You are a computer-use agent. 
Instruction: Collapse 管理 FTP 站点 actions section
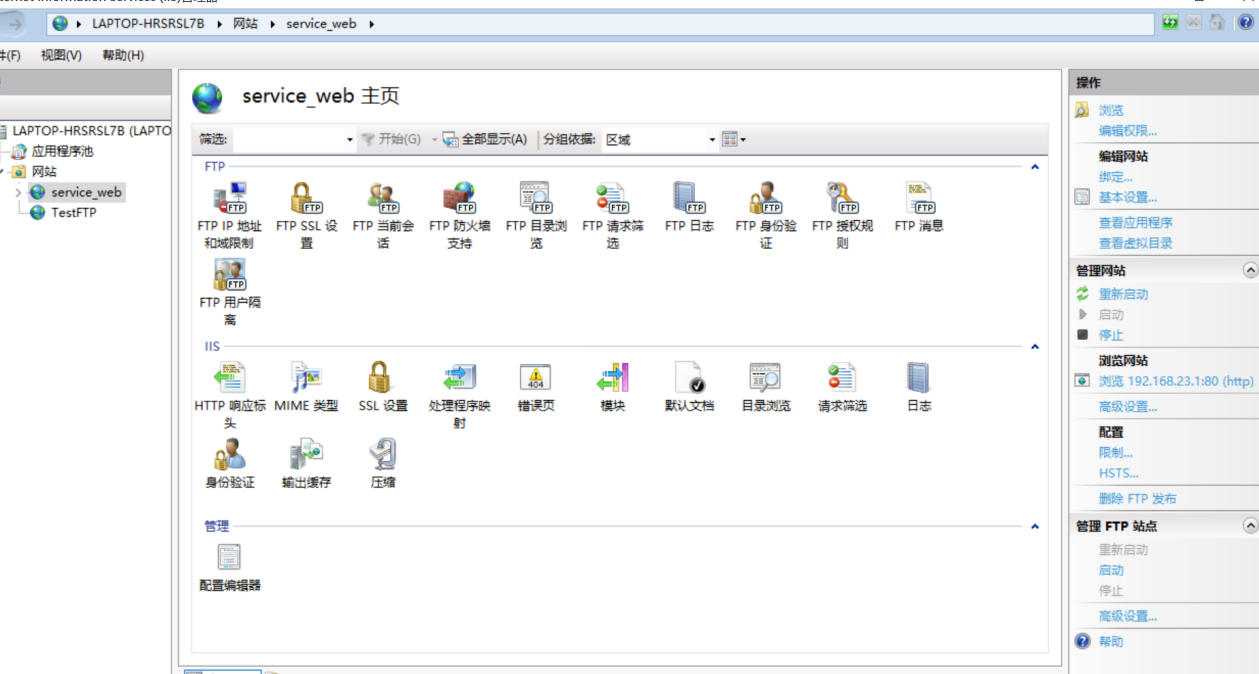click(x=1250, y=525)
